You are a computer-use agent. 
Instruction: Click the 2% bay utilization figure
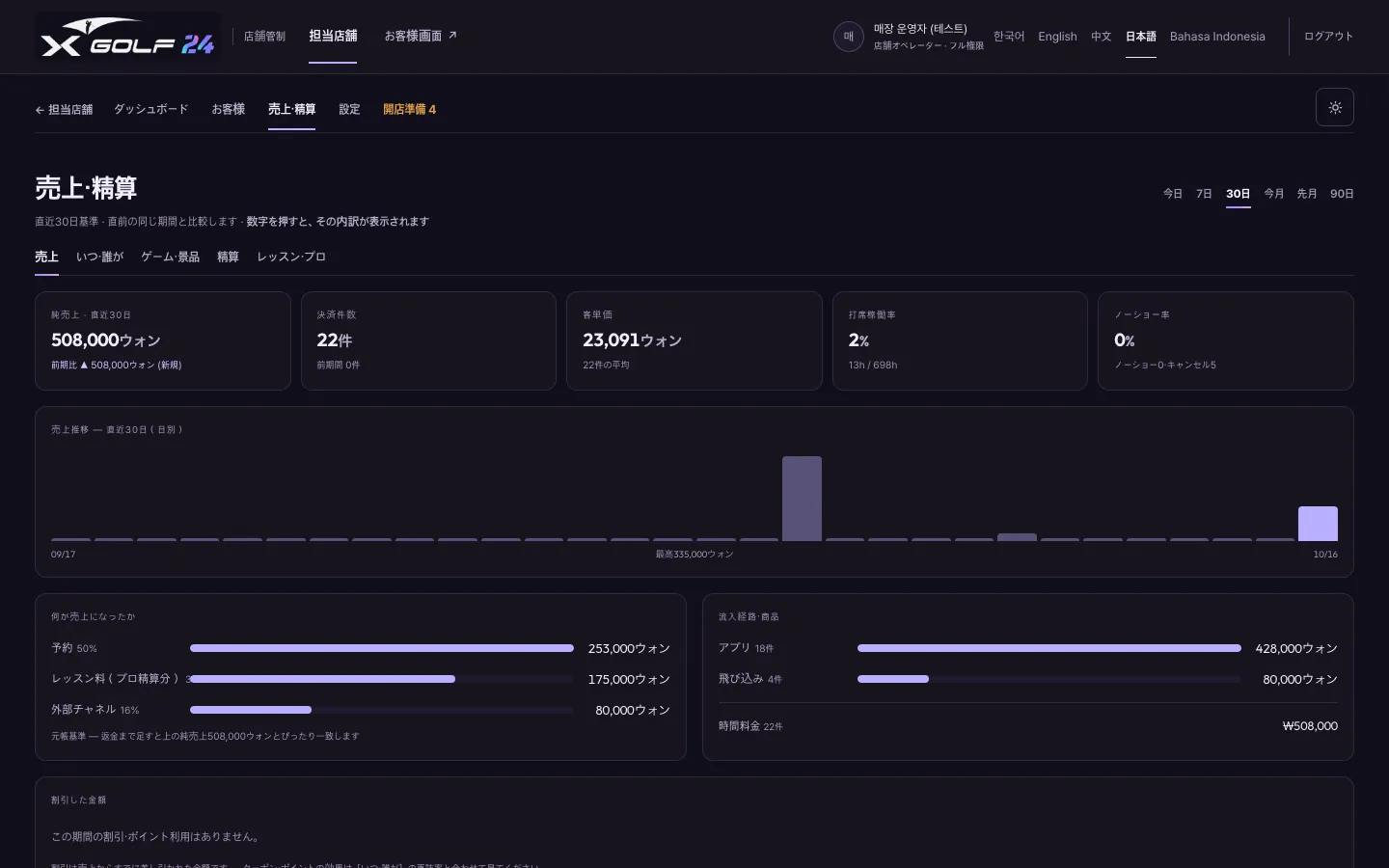click(858, 340)
